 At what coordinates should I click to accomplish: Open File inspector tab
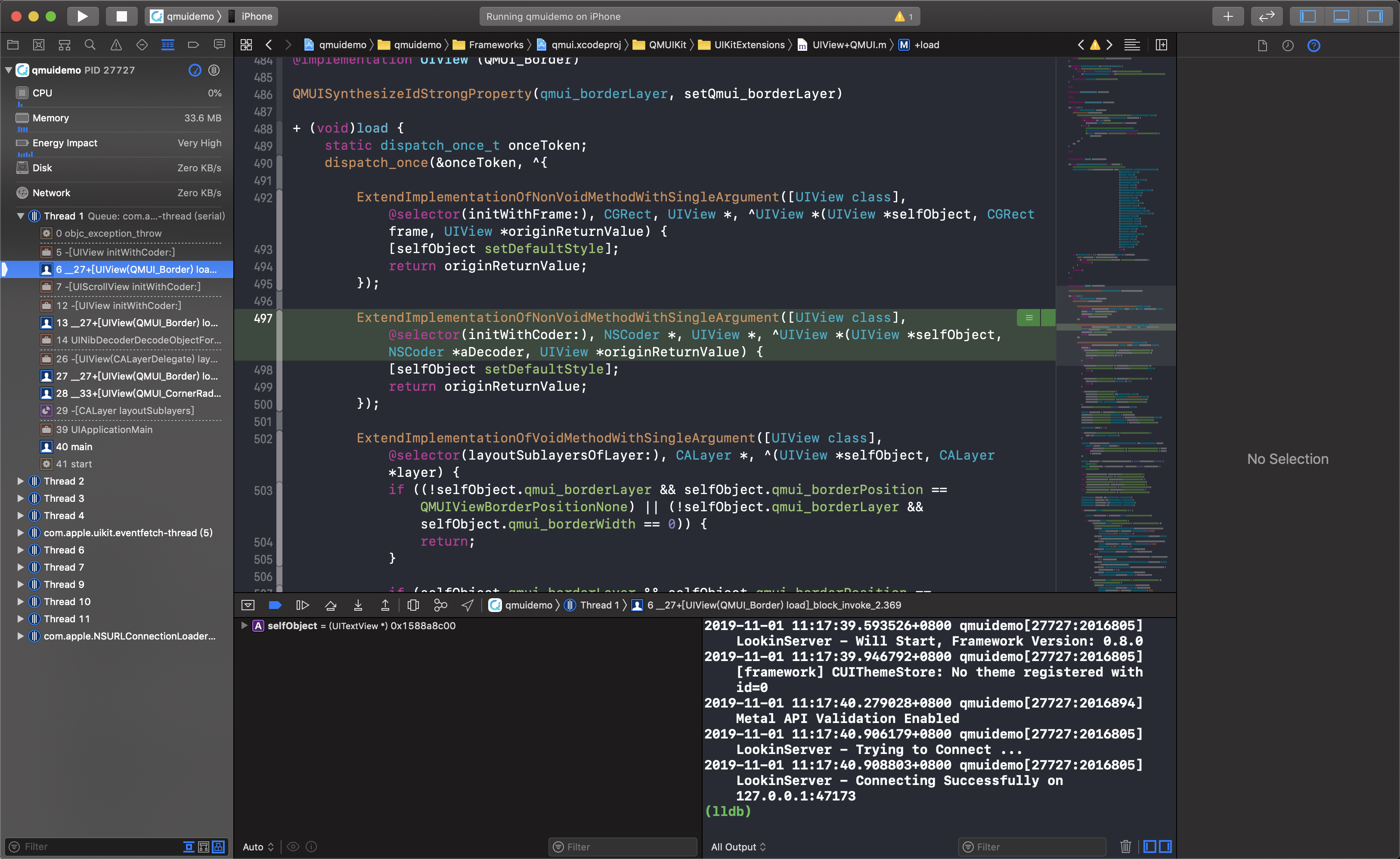point(1263,46)
